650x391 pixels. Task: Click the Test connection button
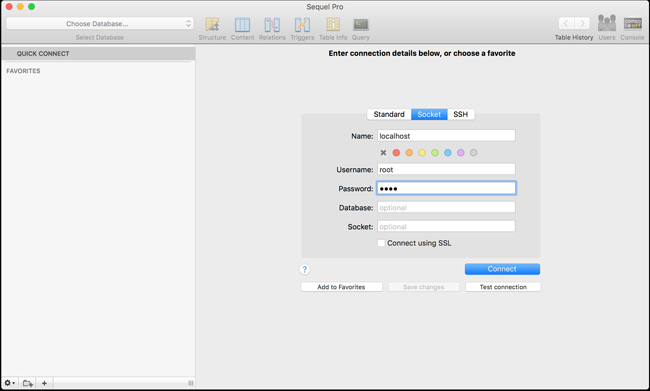coord(503,287)
